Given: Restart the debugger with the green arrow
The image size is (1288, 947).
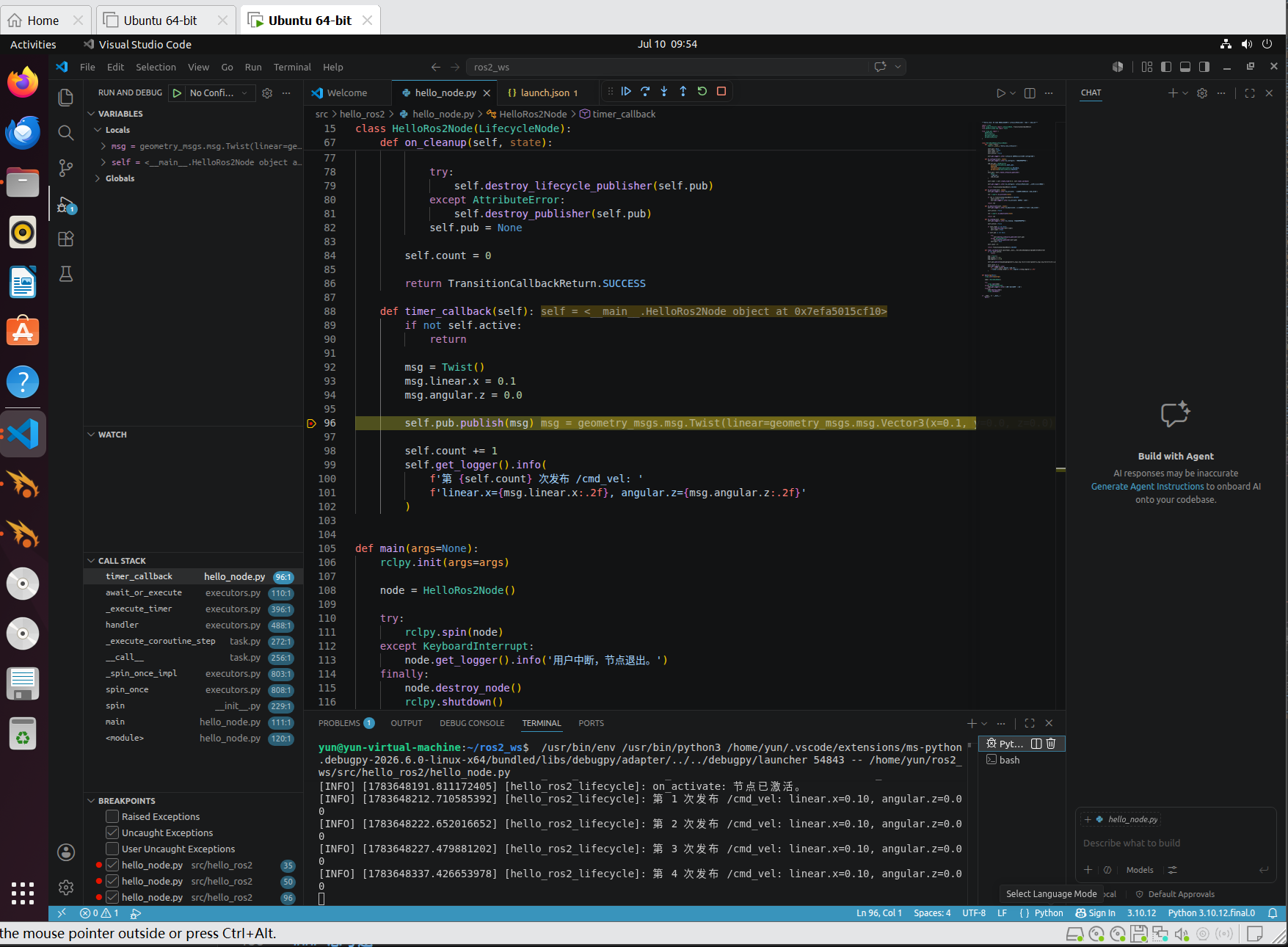Looking at the screenshot, I should 702,92.
